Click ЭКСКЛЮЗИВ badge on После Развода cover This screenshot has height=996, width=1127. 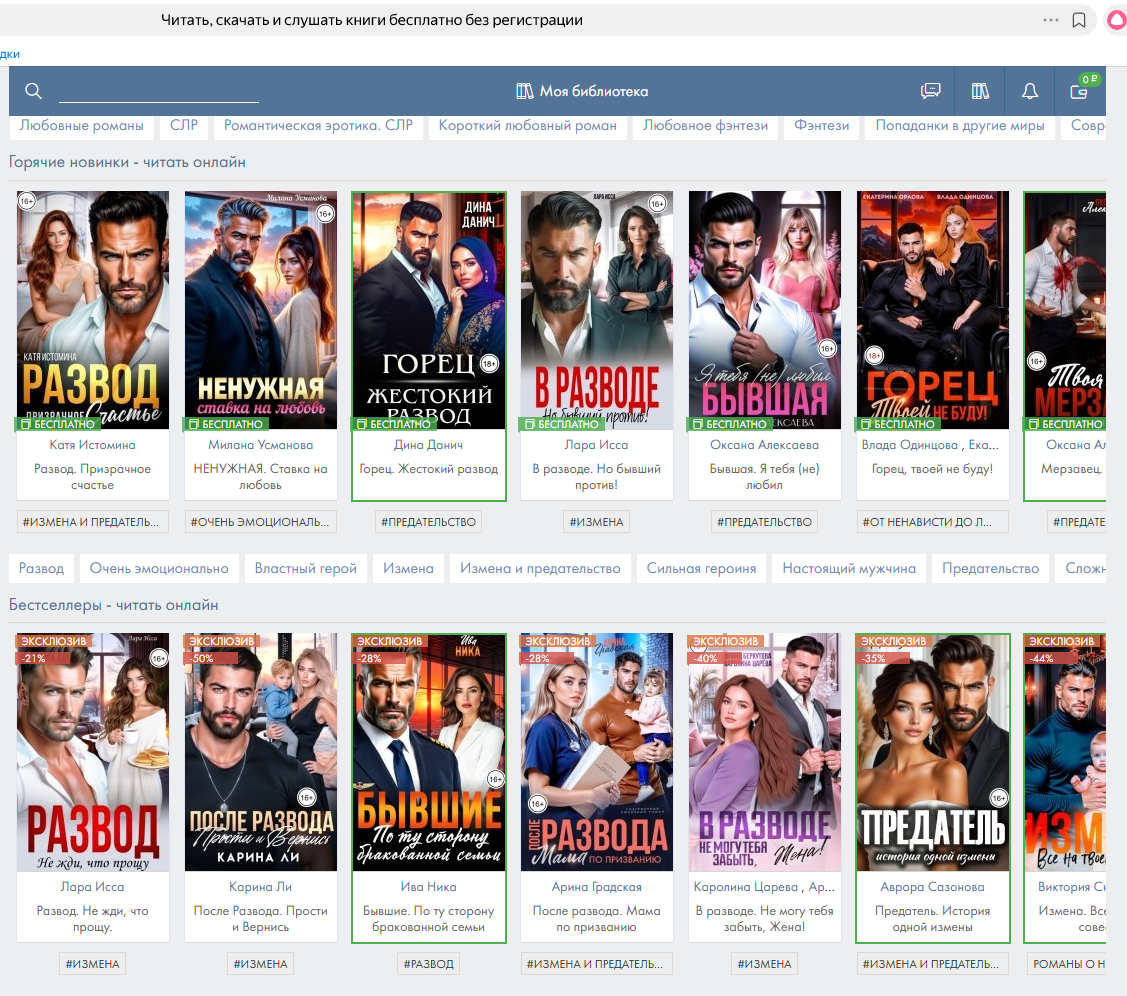pos(221,641)
